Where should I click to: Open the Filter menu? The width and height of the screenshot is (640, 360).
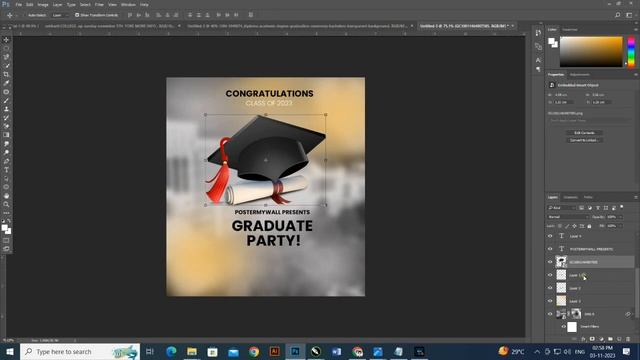99,4
